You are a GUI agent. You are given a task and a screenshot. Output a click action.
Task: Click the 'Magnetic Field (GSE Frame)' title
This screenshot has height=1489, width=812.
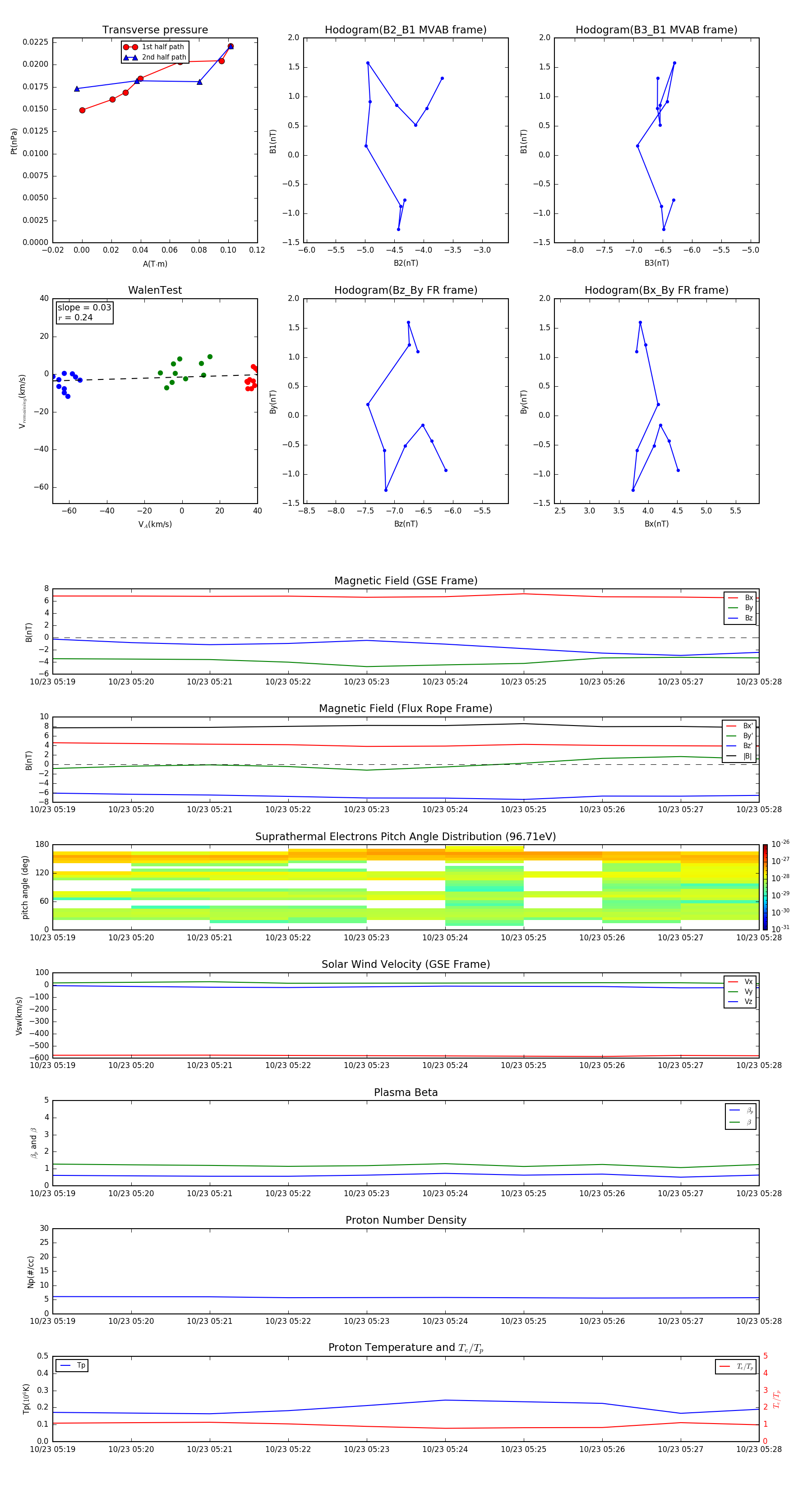406,581
